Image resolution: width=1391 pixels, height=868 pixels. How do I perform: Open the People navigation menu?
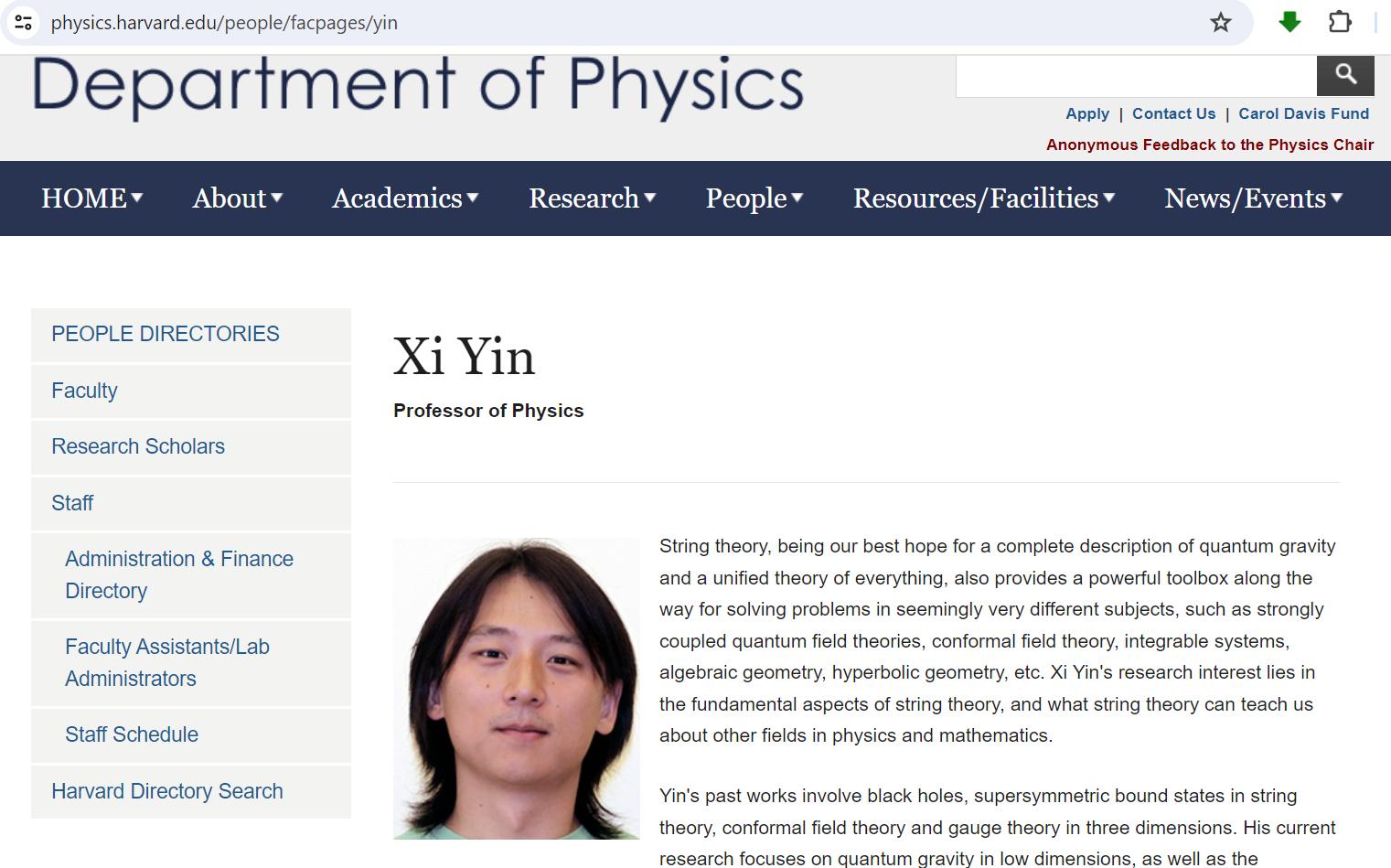754,198
